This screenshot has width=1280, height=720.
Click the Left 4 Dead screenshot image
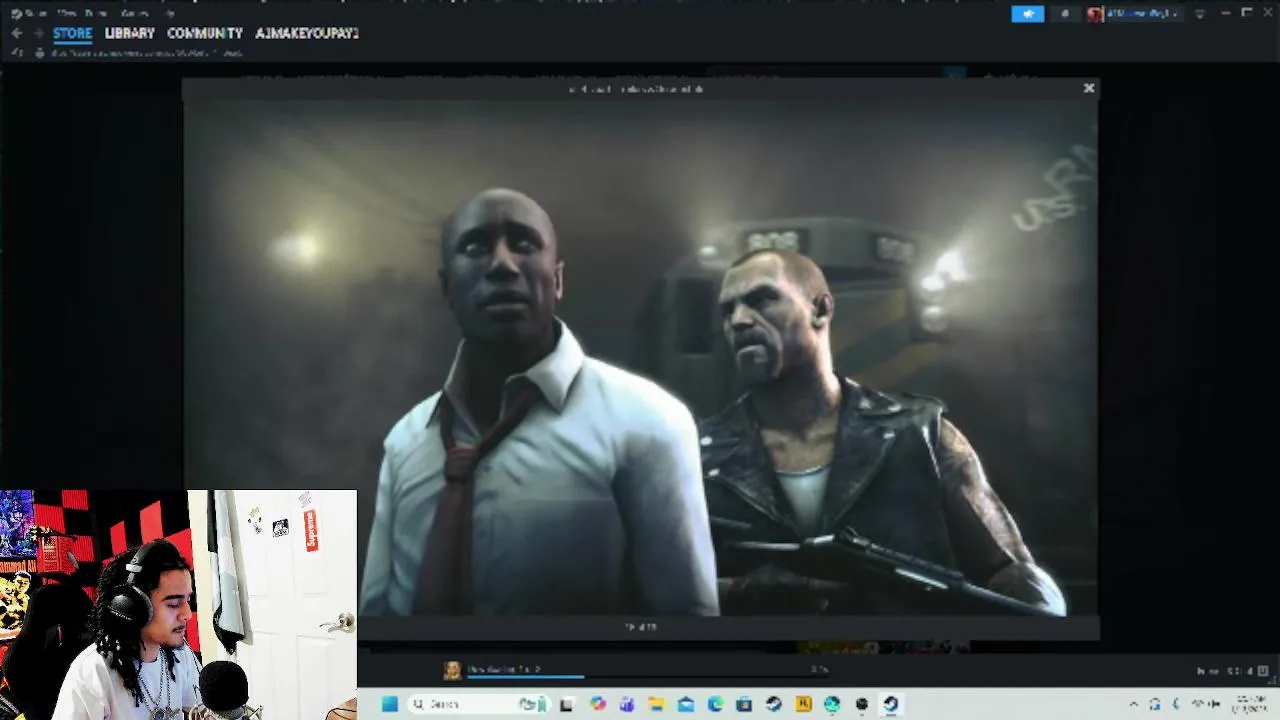coord(640,358)
